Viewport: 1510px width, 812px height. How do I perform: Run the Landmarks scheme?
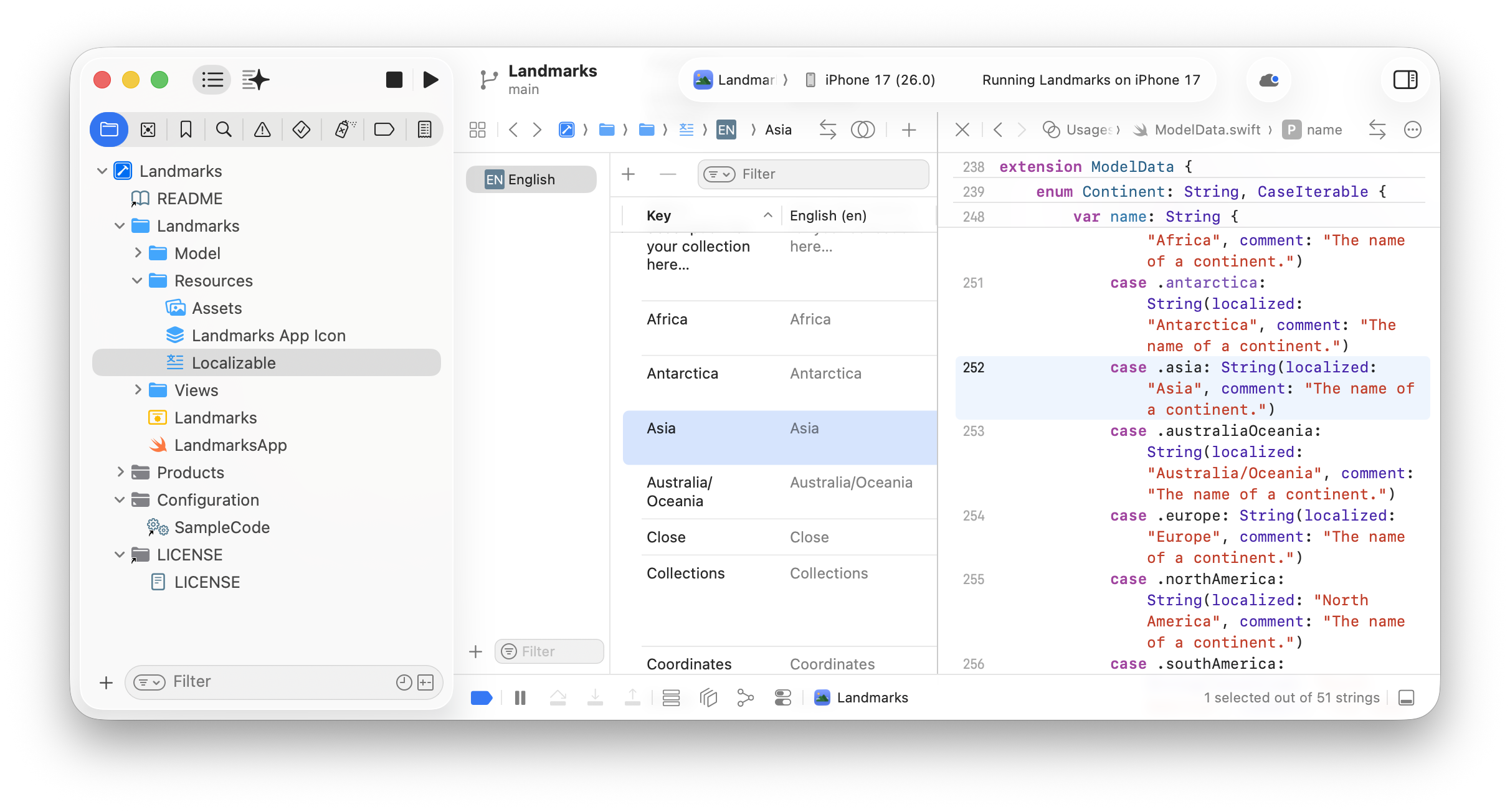click(430, 80)
